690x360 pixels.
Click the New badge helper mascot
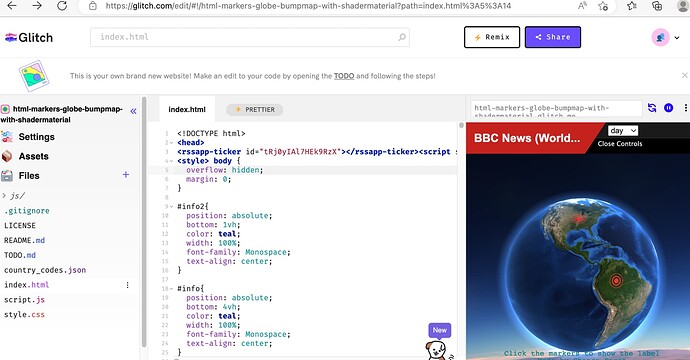pyautogui.click(x=438, y=343)
